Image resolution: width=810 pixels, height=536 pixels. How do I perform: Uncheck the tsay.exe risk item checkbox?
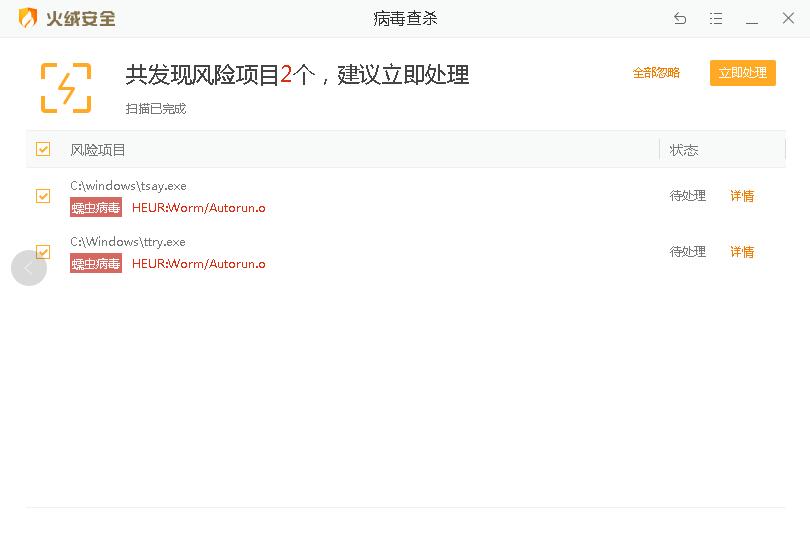43,196
